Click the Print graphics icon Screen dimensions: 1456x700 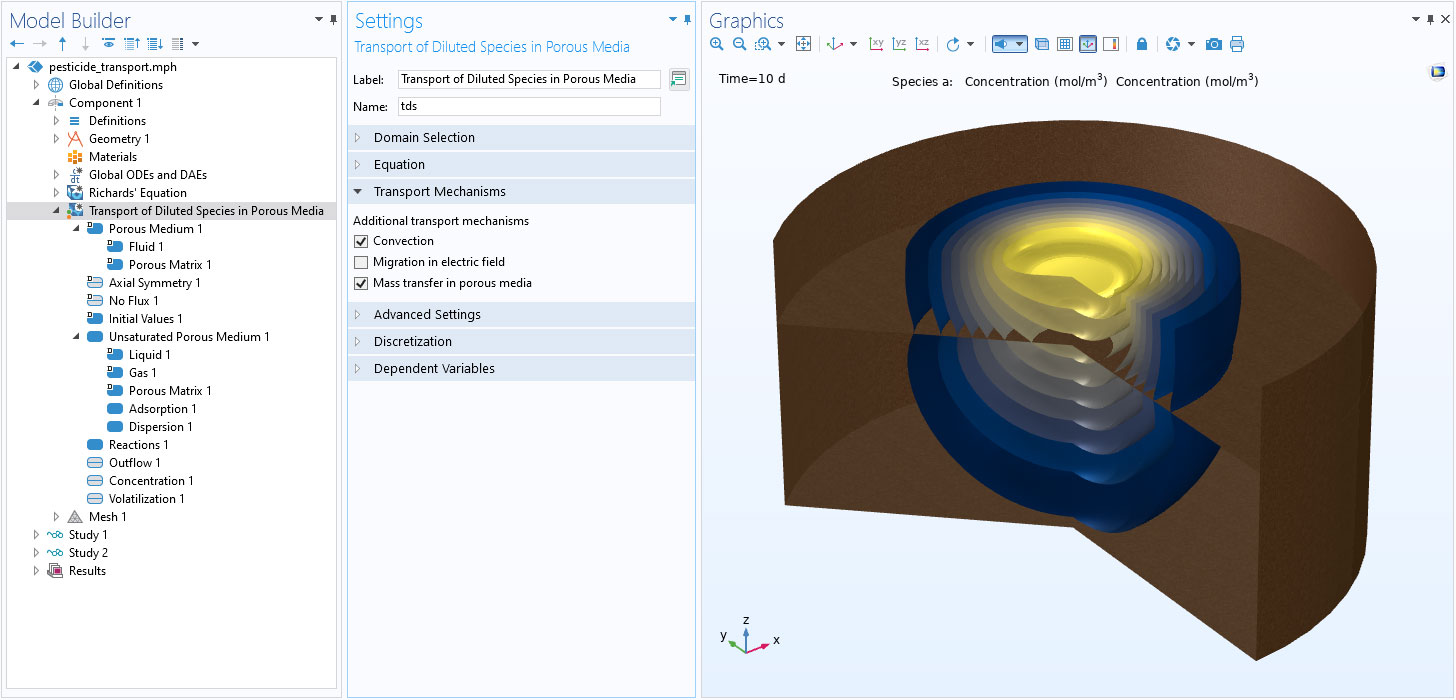pyautogui.click(x=1237, y=44)
